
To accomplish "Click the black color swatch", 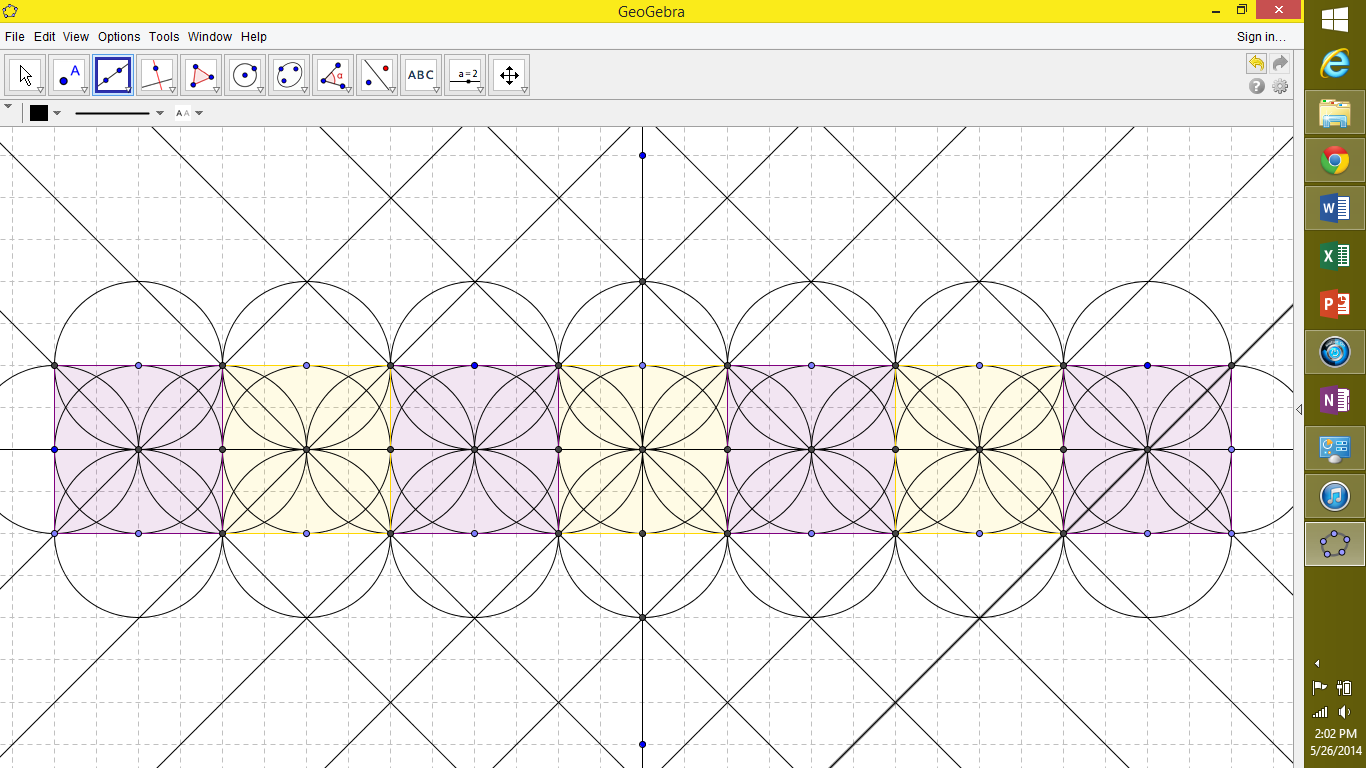I will pos(39,113).
